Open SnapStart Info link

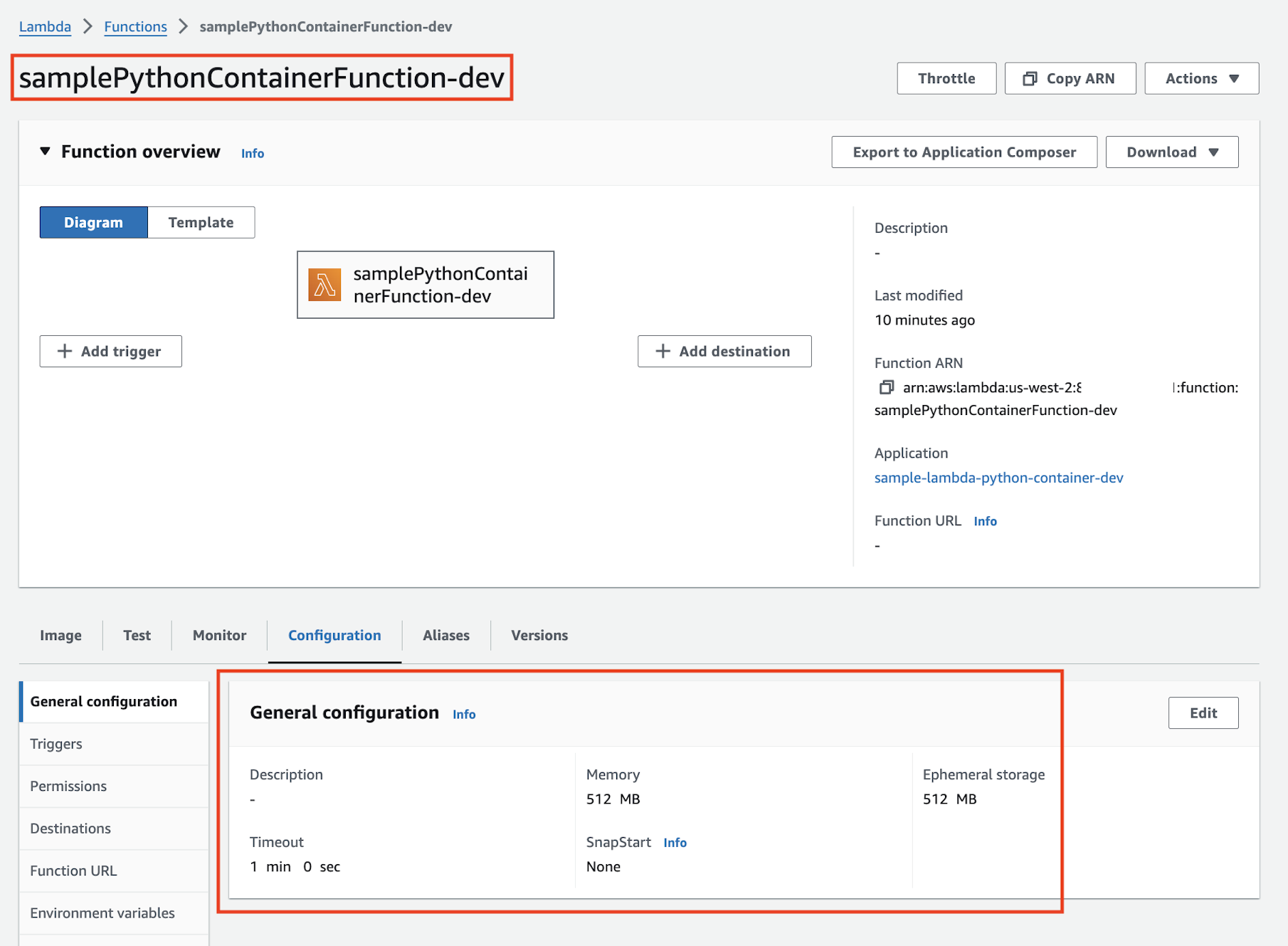click(675, 842)
